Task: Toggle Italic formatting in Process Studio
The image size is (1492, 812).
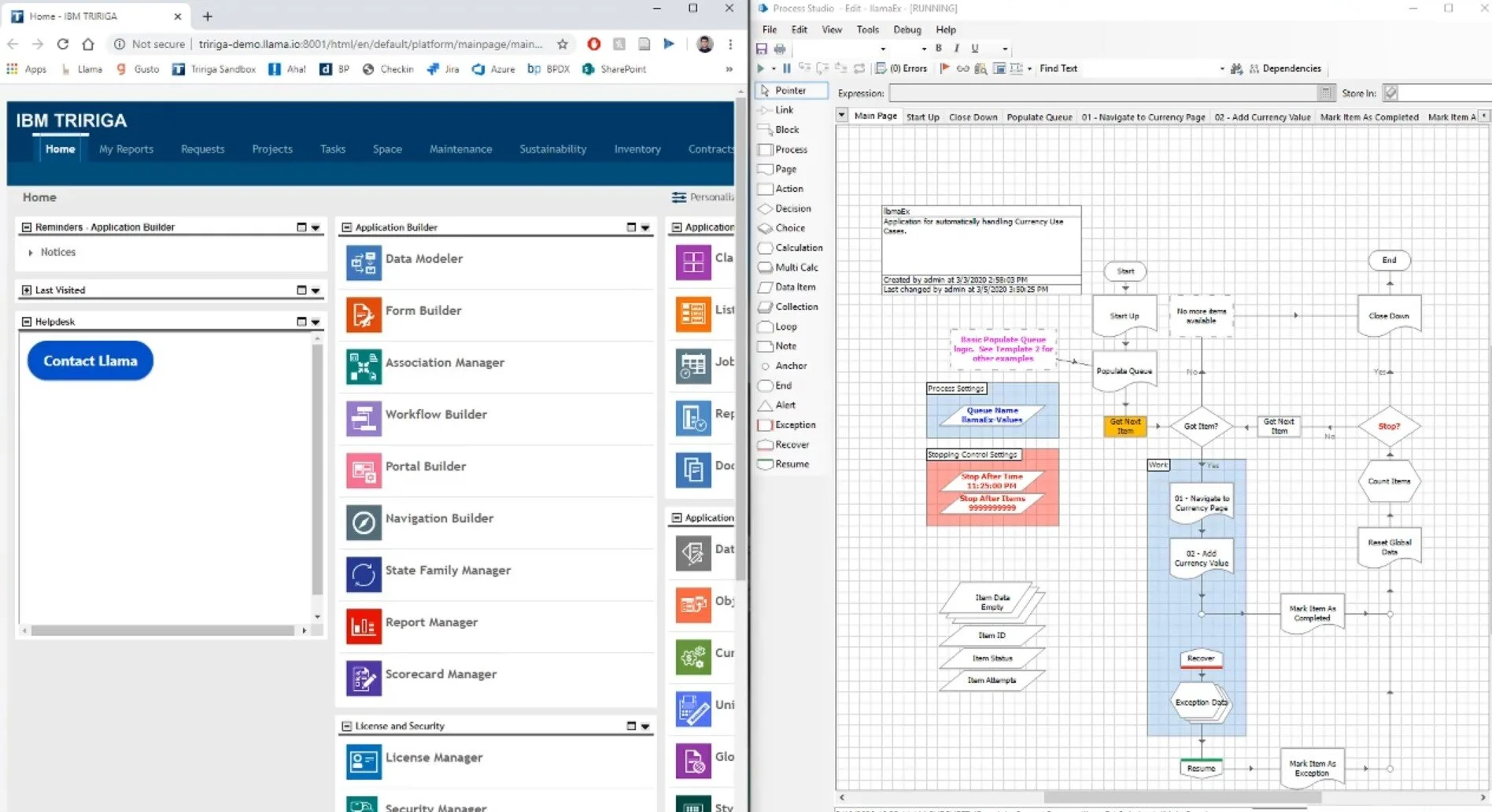Action: pyautogui.click(x=956, y=48)
